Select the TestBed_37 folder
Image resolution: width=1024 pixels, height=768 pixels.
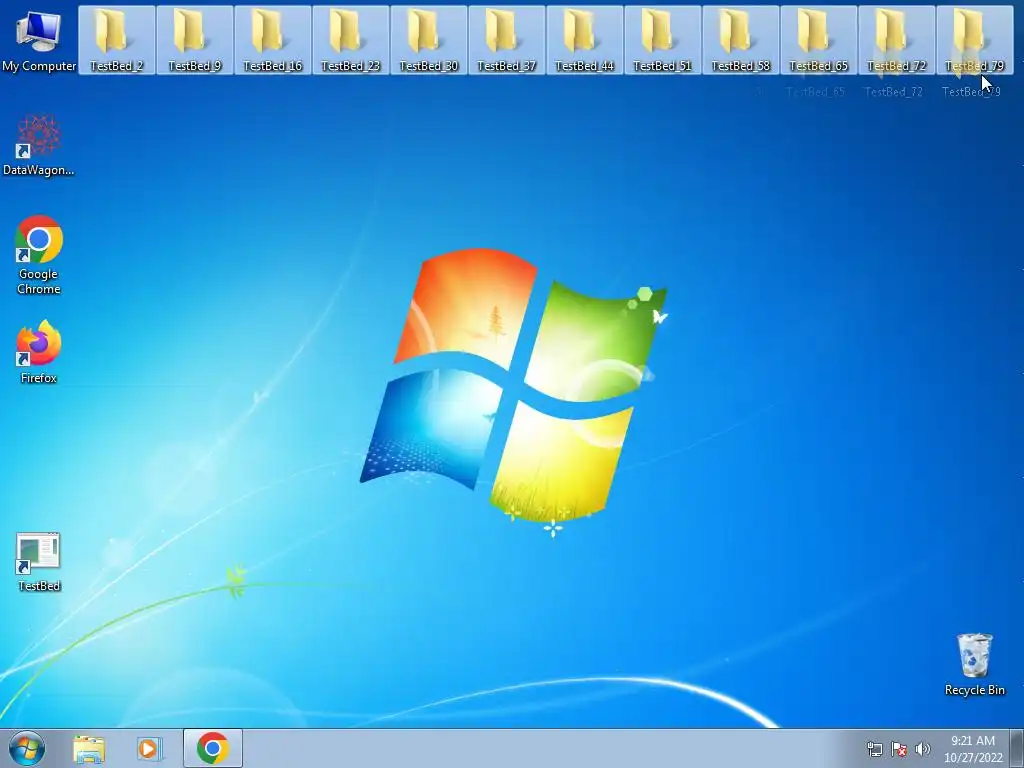pyautogui.click(x=507, y=40)
